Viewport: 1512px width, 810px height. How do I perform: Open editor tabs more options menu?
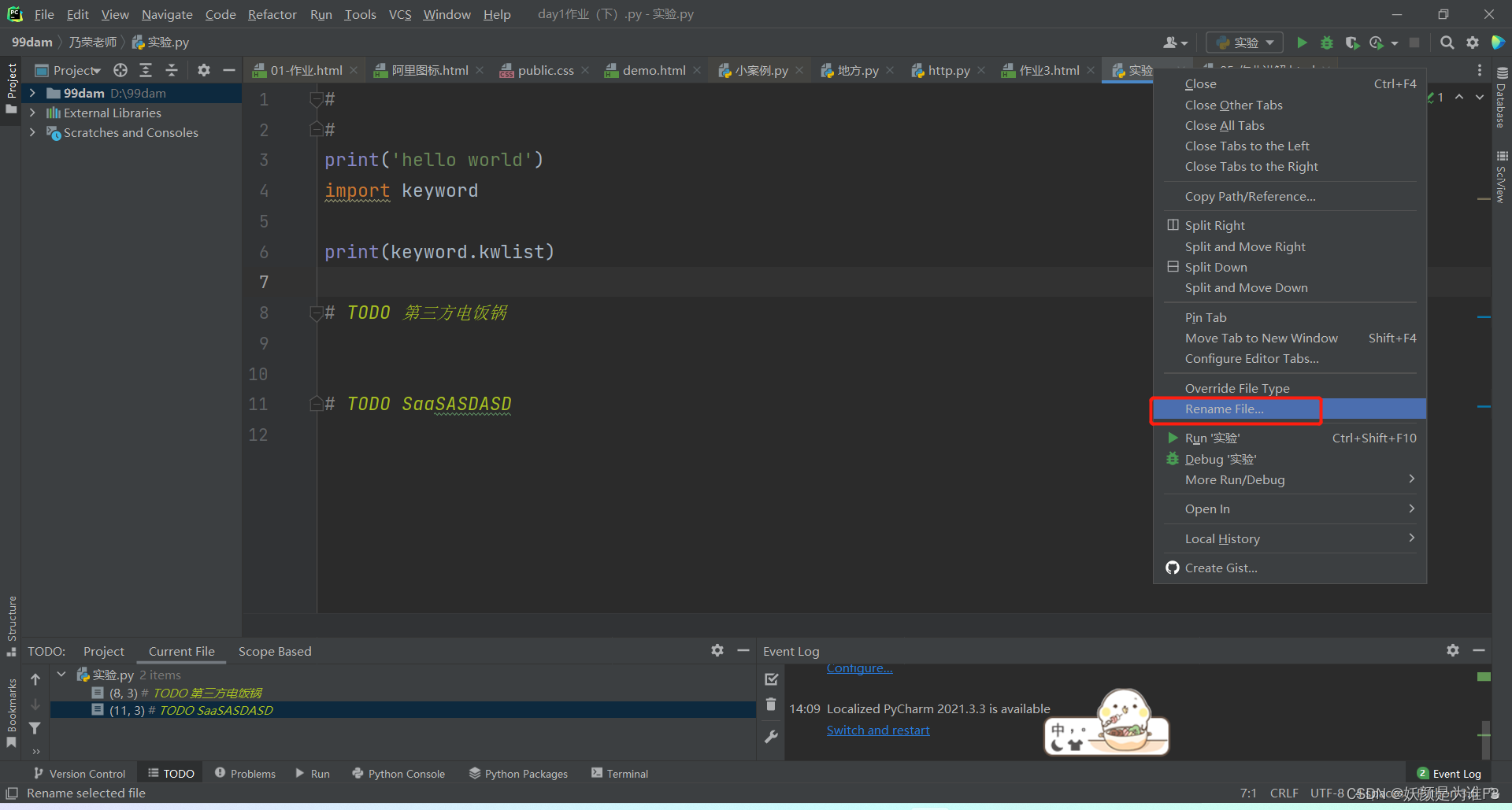1480,70
